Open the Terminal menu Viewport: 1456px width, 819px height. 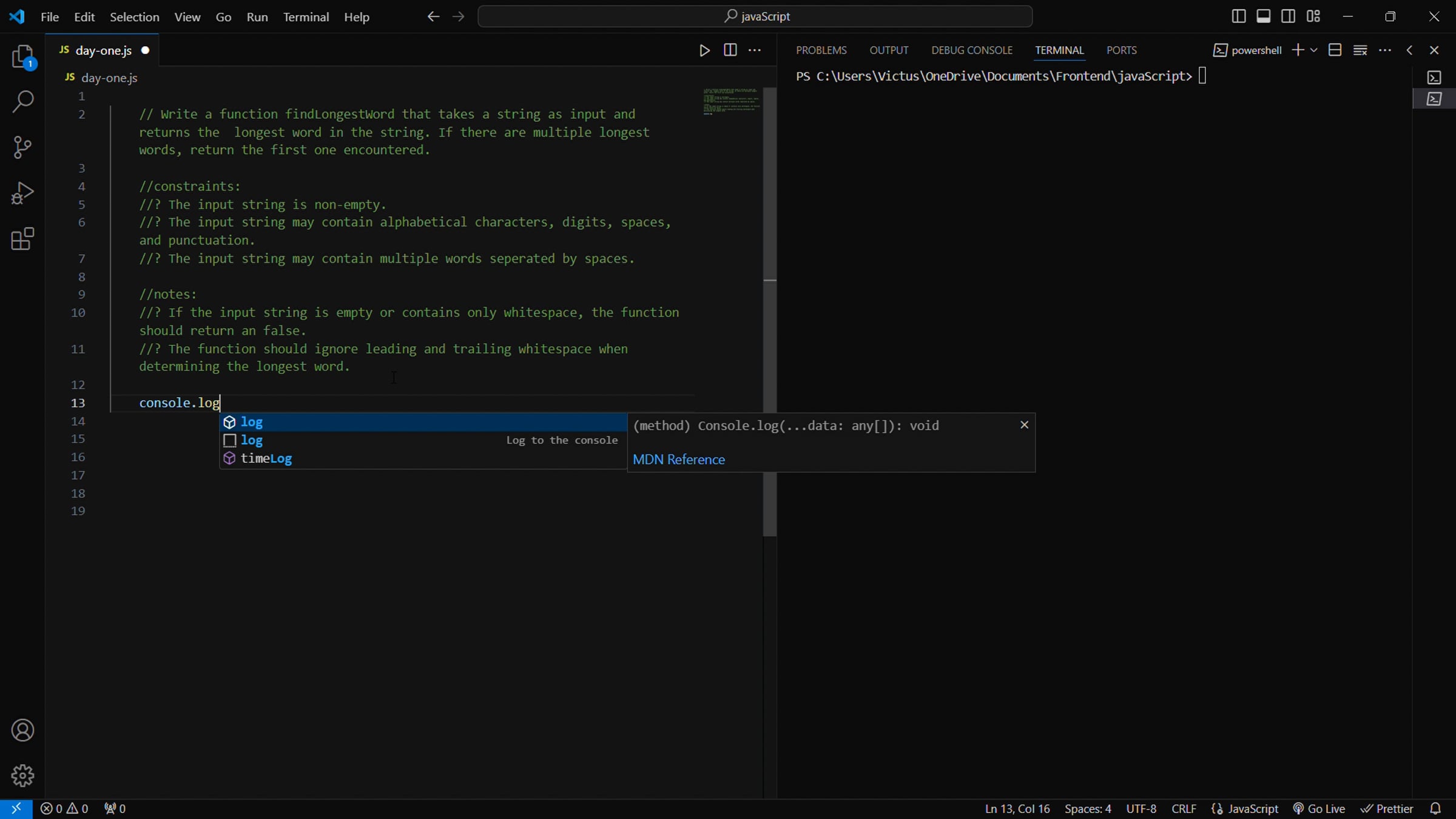pyautogui.click(x=306, y=17)
